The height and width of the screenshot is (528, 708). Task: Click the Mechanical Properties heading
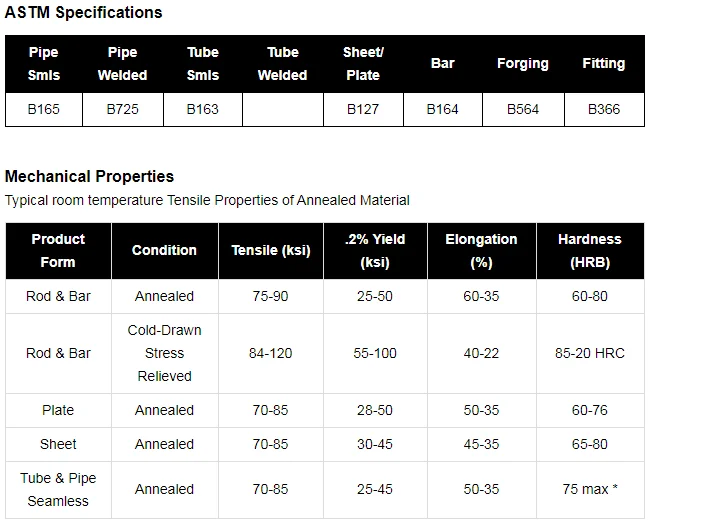point(90,177)
